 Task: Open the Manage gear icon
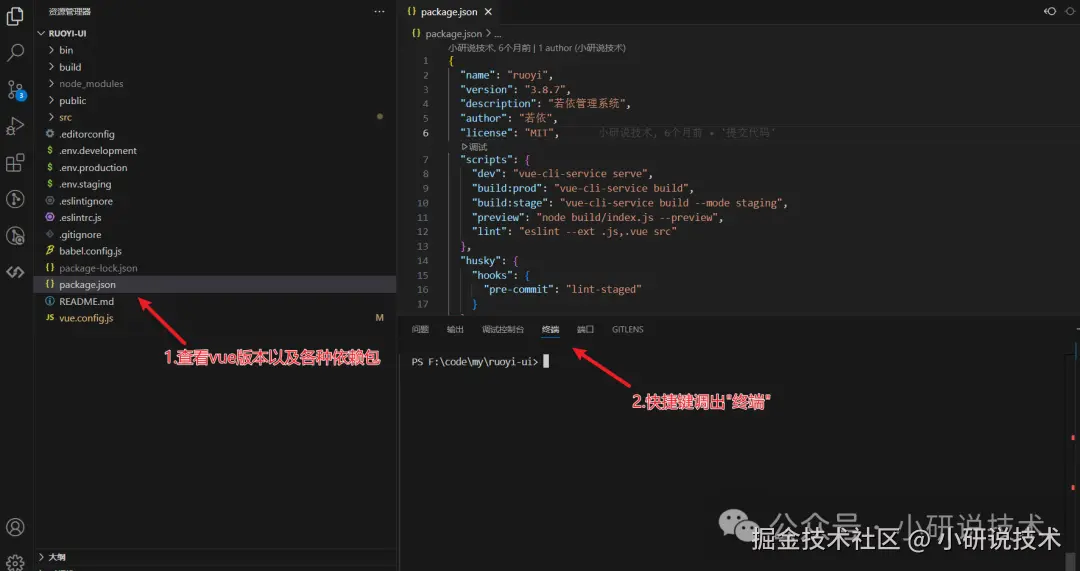[15, 561]
